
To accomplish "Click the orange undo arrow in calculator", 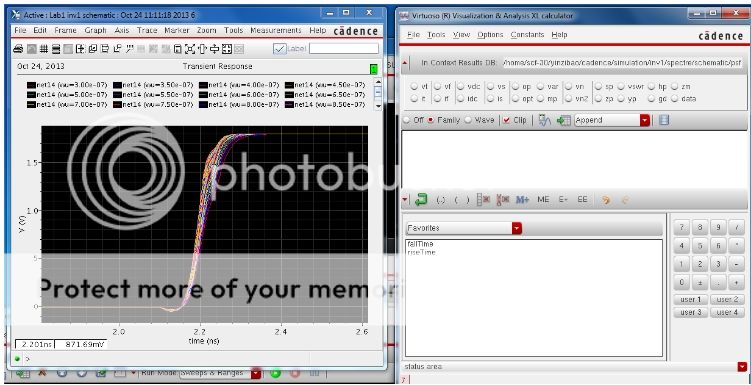I will click(605, 200).
